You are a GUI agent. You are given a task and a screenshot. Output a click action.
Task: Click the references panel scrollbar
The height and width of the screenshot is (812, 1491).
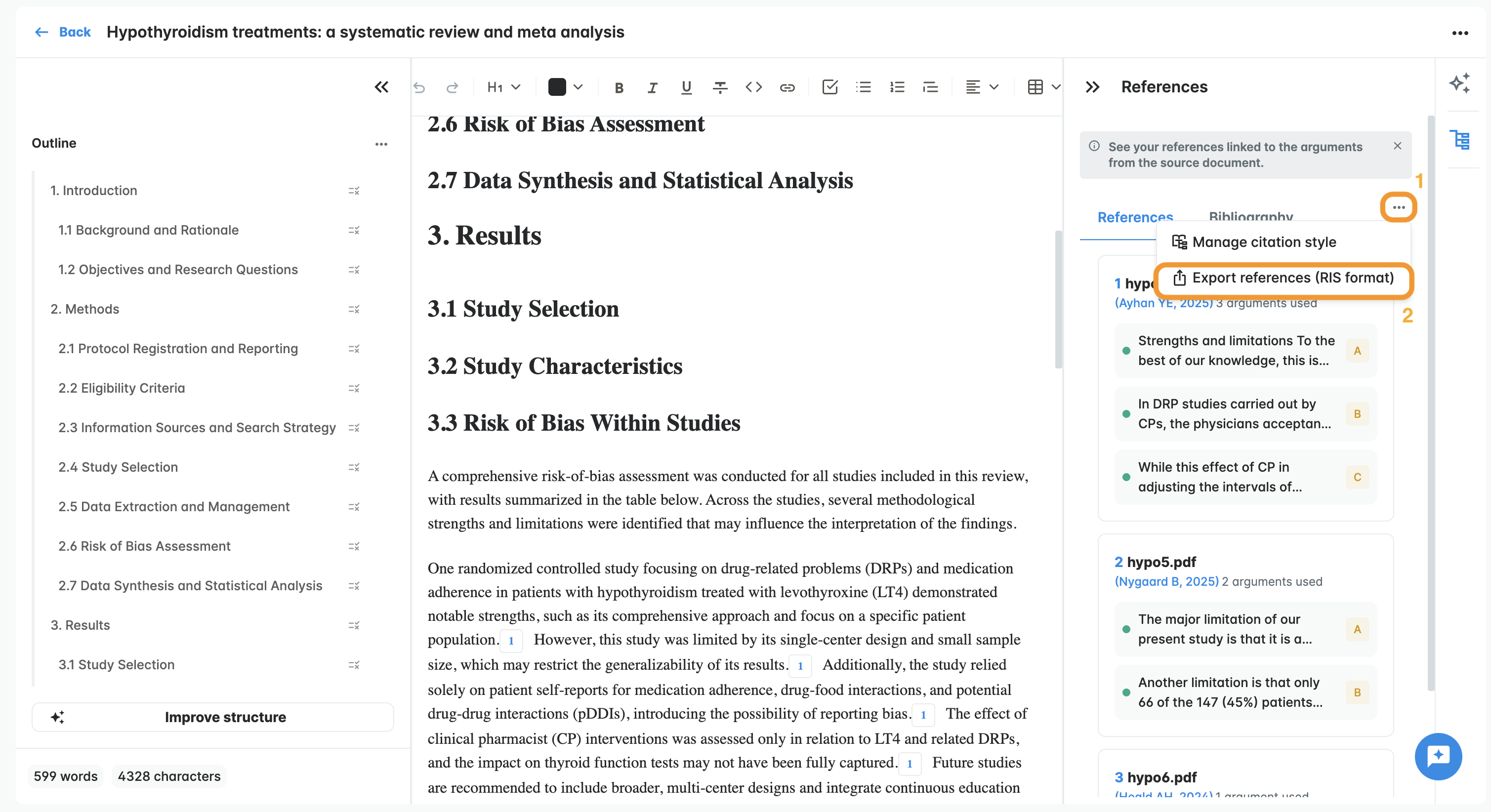point(1431,404)
